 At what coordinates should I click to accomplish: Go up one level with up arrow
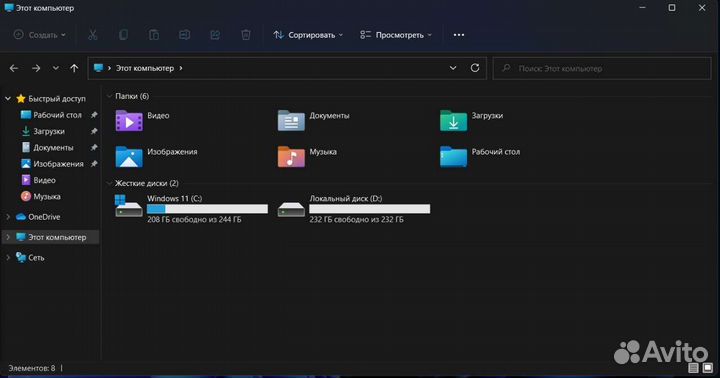74,68
